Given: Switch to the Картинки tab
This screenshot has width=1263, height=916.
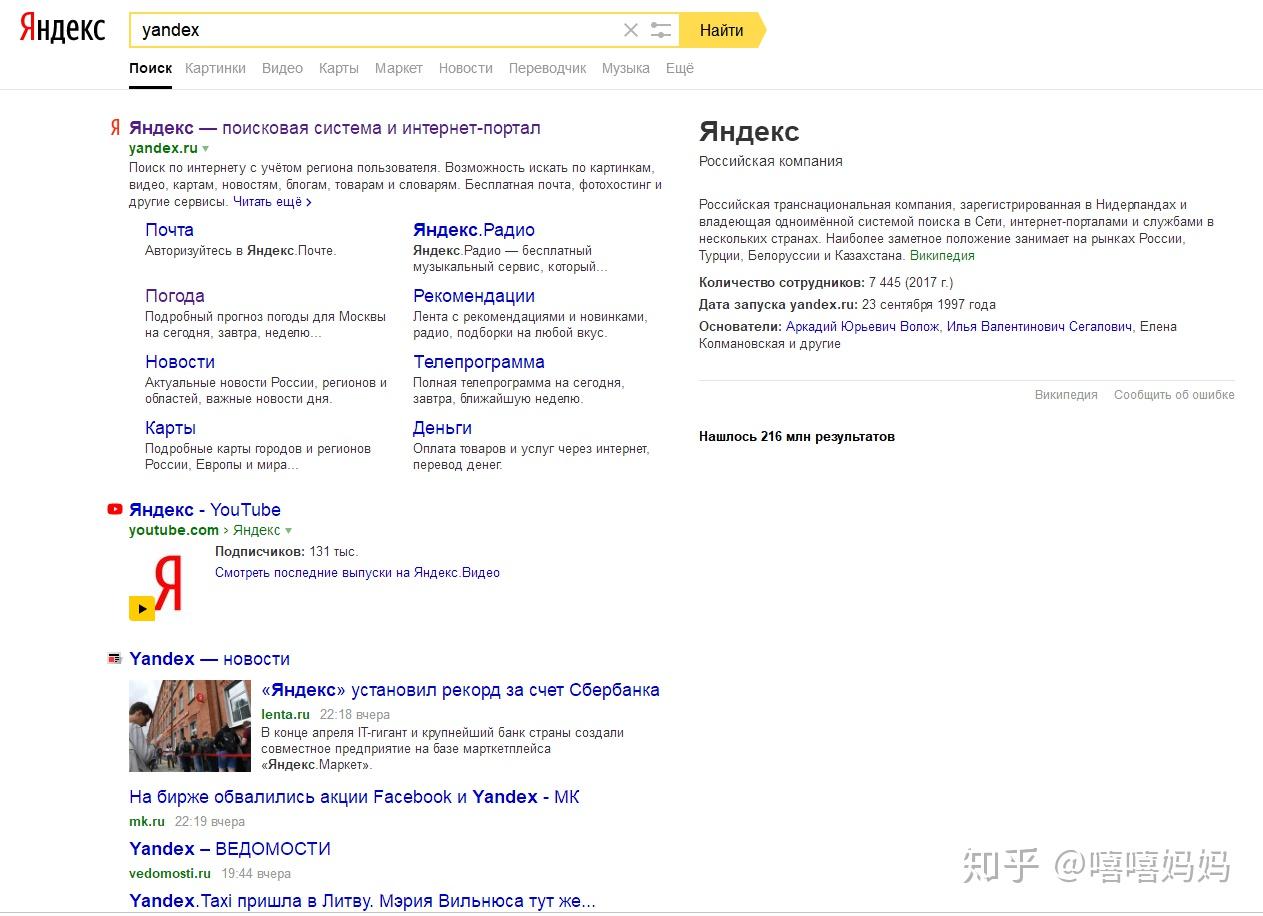Looking at the screenshot, I should click(x=214, y=68).
